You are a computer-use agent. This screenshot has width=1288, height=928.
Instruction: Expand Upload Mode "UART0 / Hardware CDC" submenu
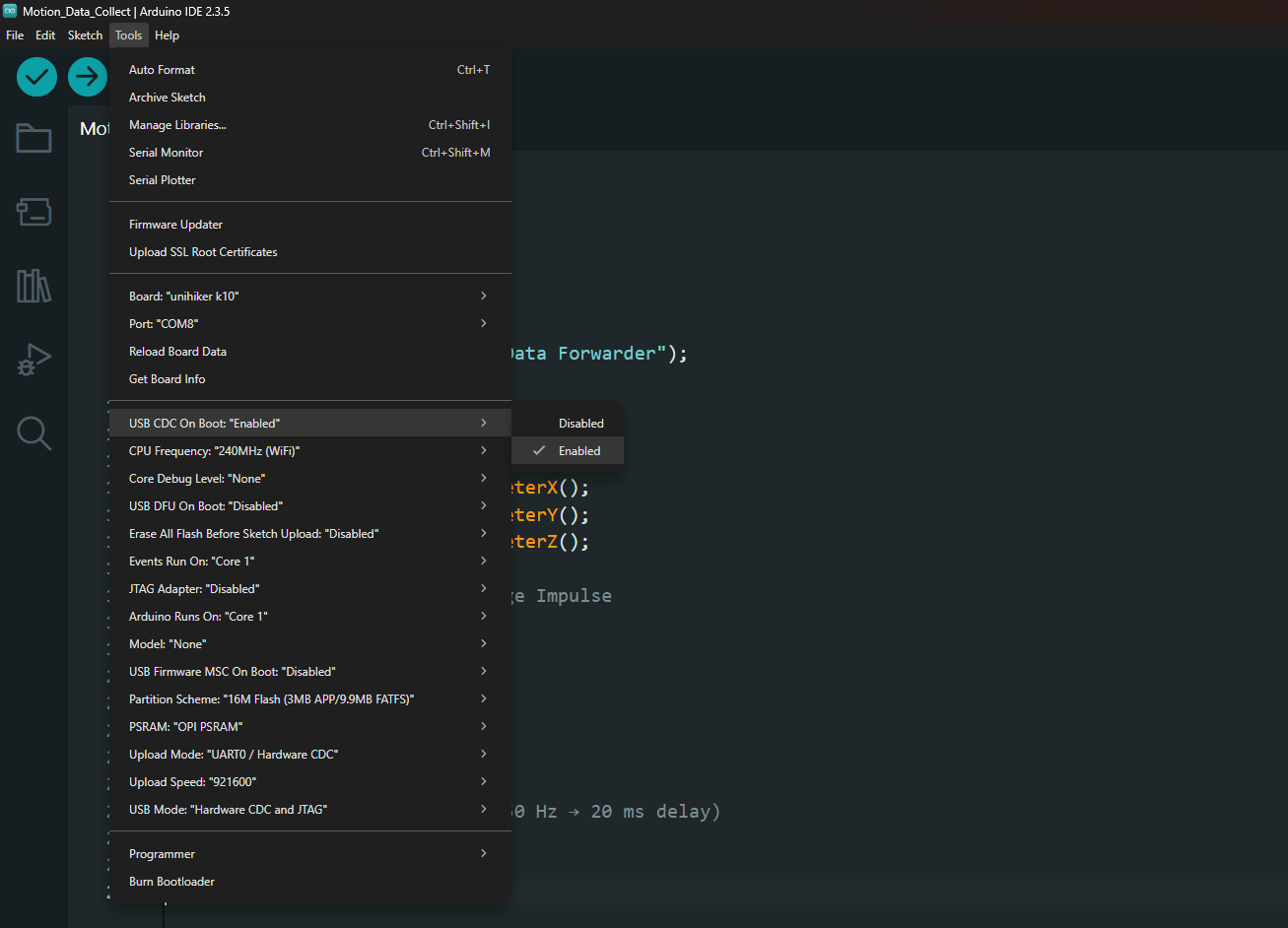pos(309,755)
